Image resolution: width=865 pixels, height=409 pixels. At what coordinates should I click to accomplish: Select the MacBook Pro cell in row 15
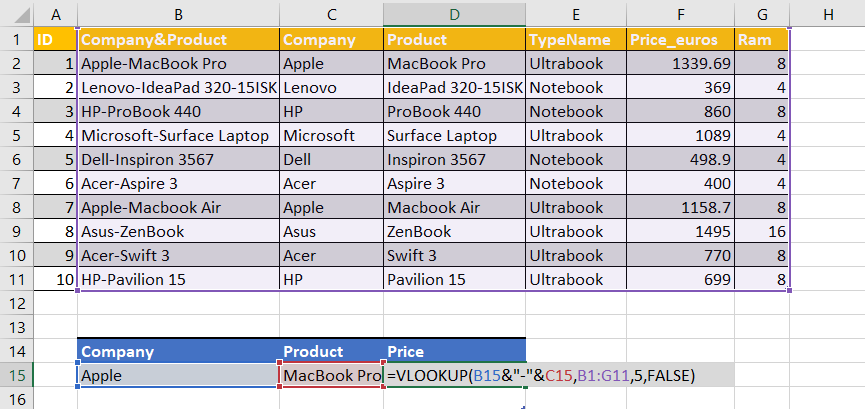tap(332, 376)
